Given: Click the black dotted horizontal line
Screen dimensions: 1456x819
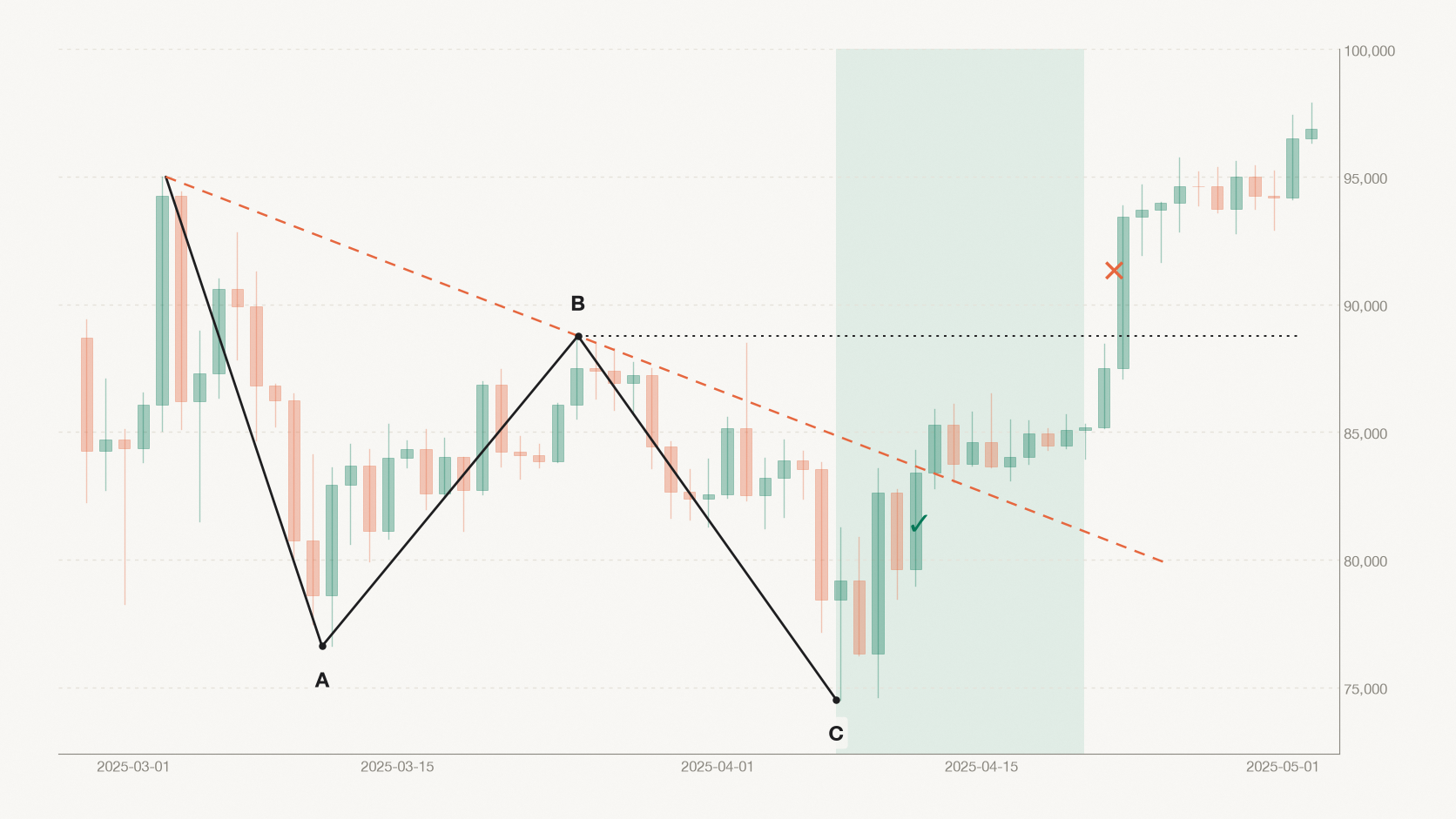Looking at the screenshot, I should pyautogui.click(x=938, y=336).
